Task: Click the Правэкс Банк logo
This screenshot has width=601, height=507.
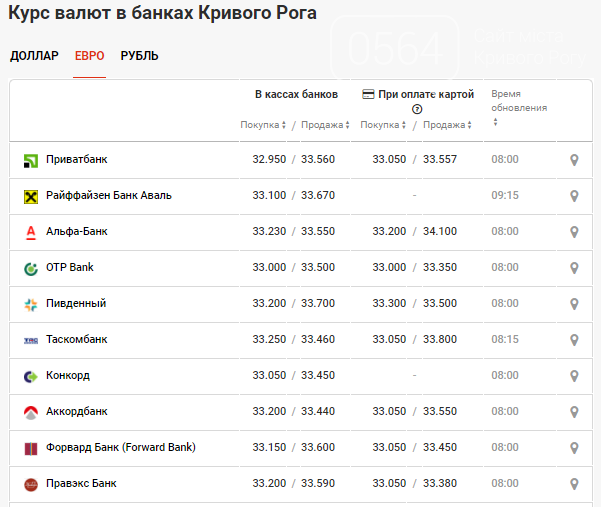Action: [x=31, y=485]
